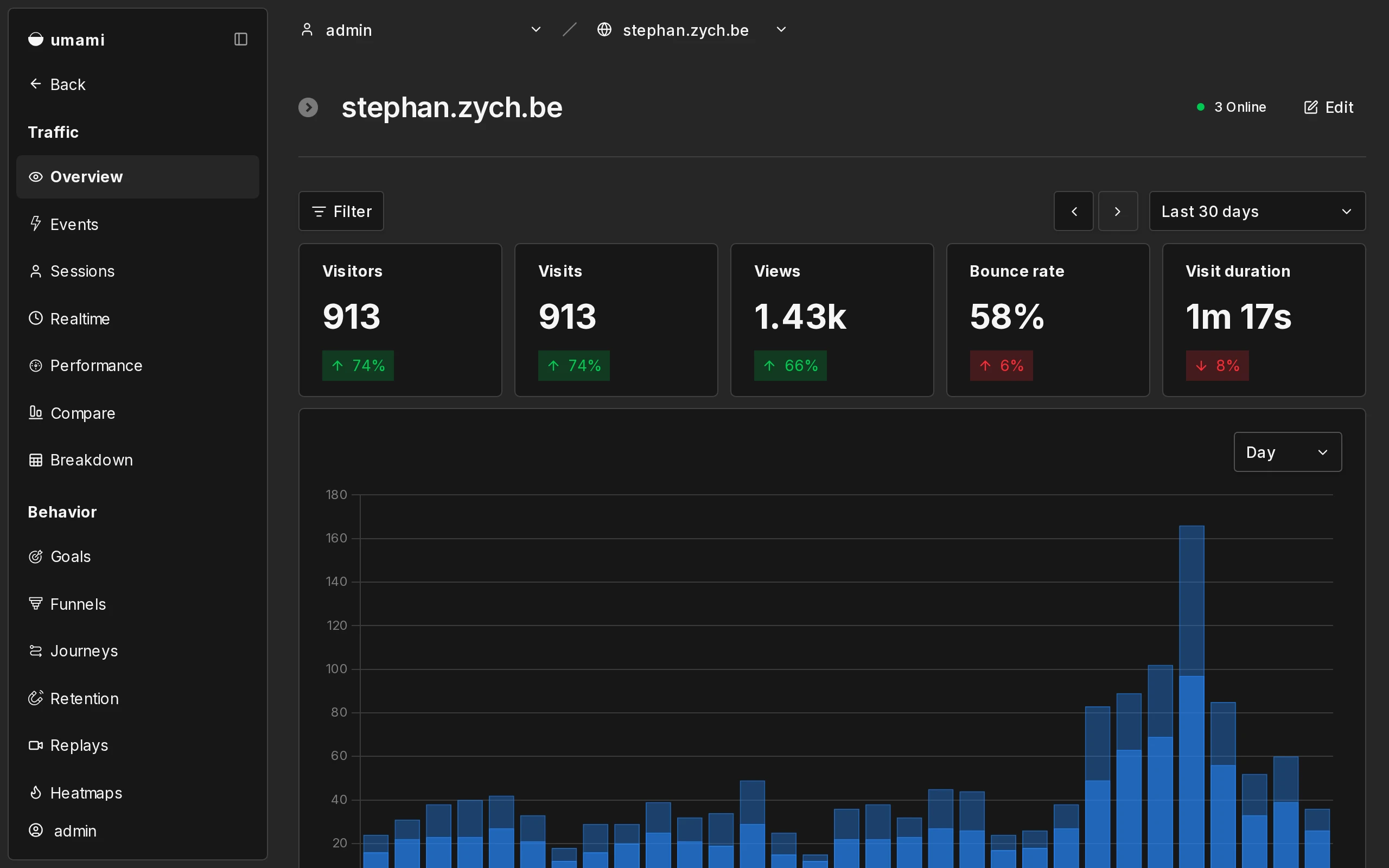
Task: Click the 3 Online status indicator
Action: 1231,107
